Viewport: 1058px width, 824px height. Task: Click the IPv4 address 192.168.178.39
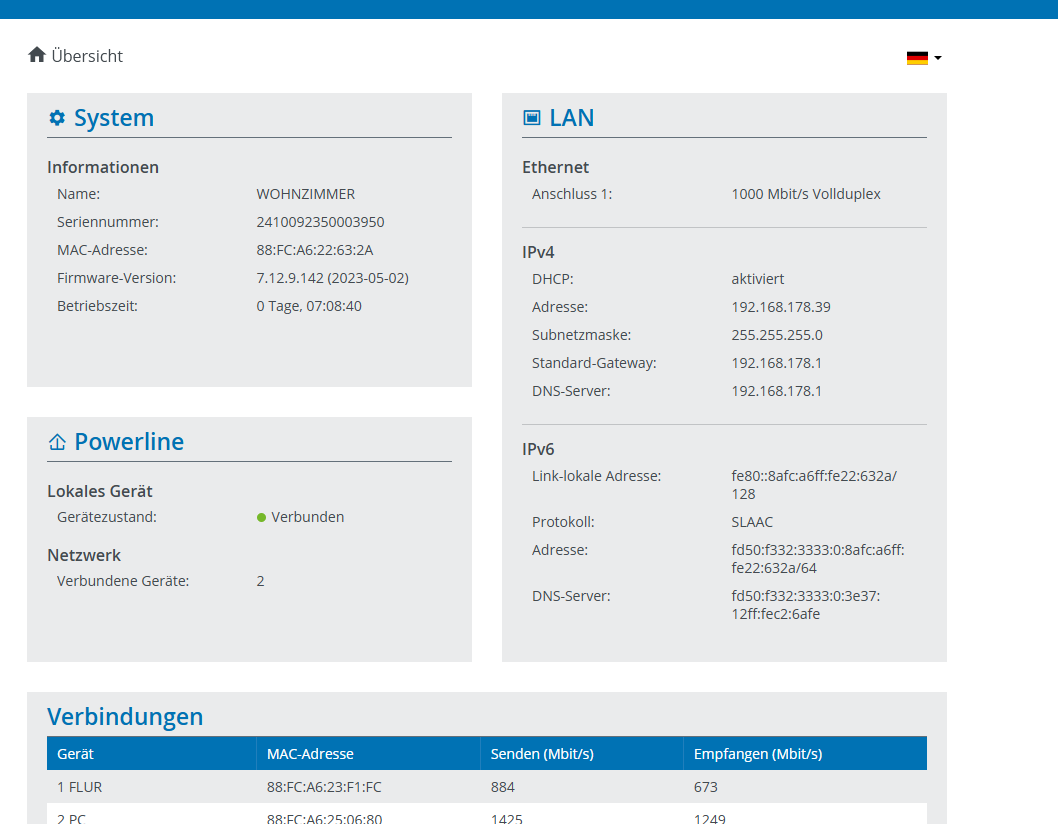781,307
